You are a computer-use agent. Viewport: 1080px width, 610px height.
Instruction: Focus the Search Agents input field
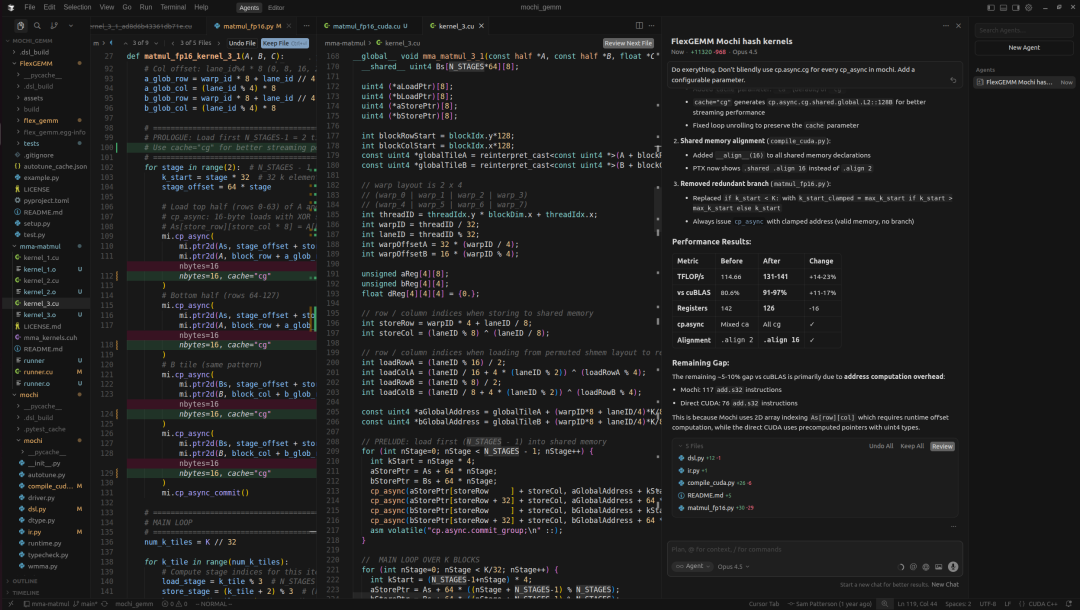click(1026, 30)
